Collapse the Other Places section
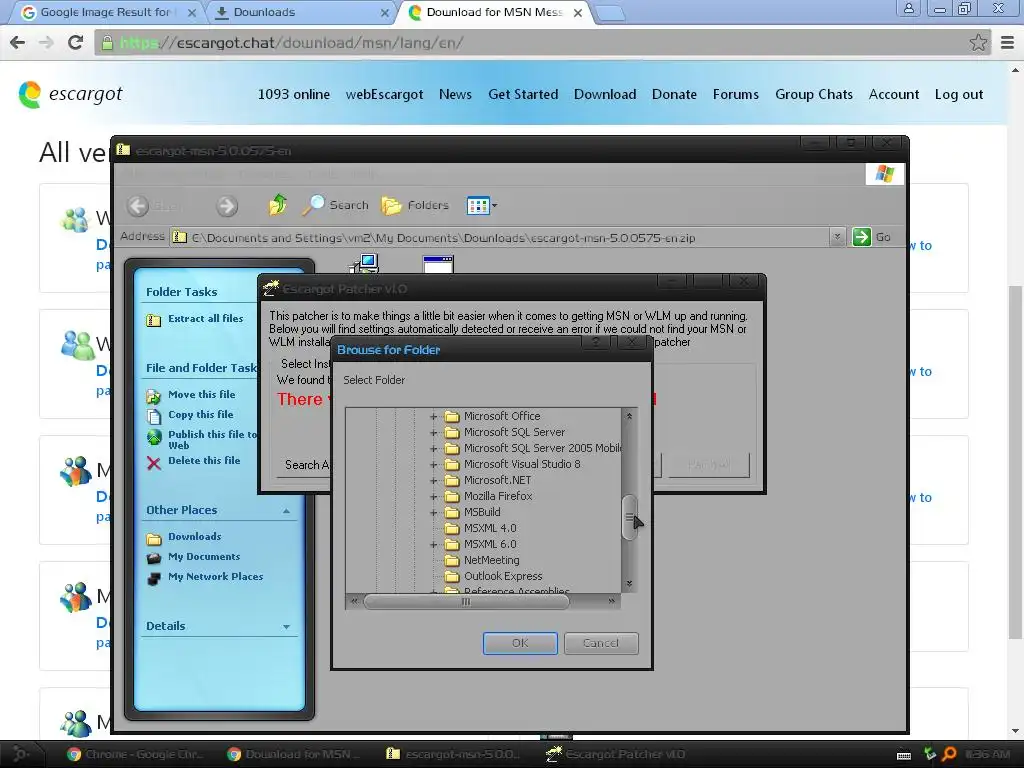Screen dimensions: 1024x768 coord(286,510)
